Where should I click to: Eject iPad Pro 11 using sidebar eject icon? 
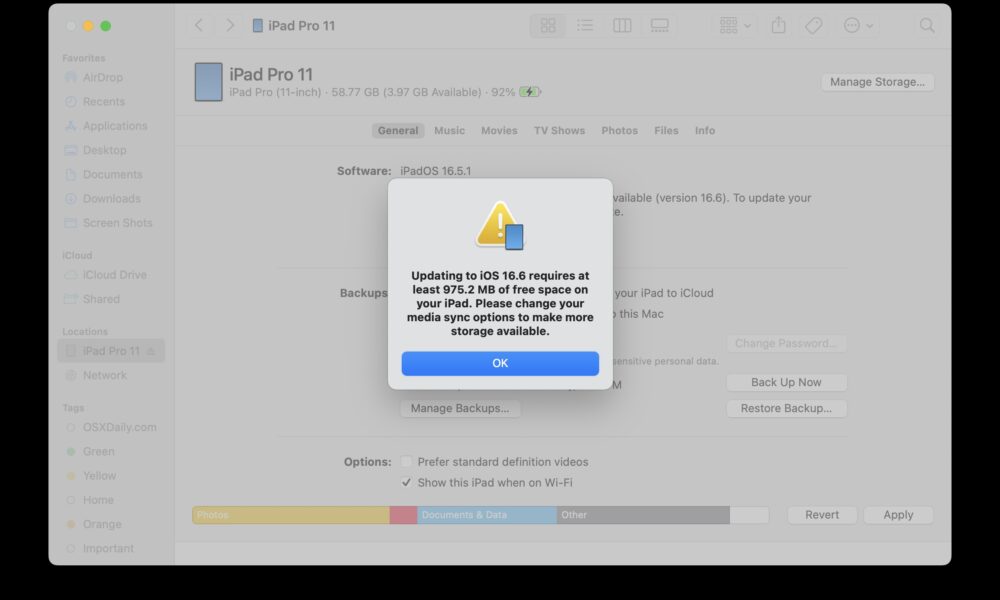[151, 351]
